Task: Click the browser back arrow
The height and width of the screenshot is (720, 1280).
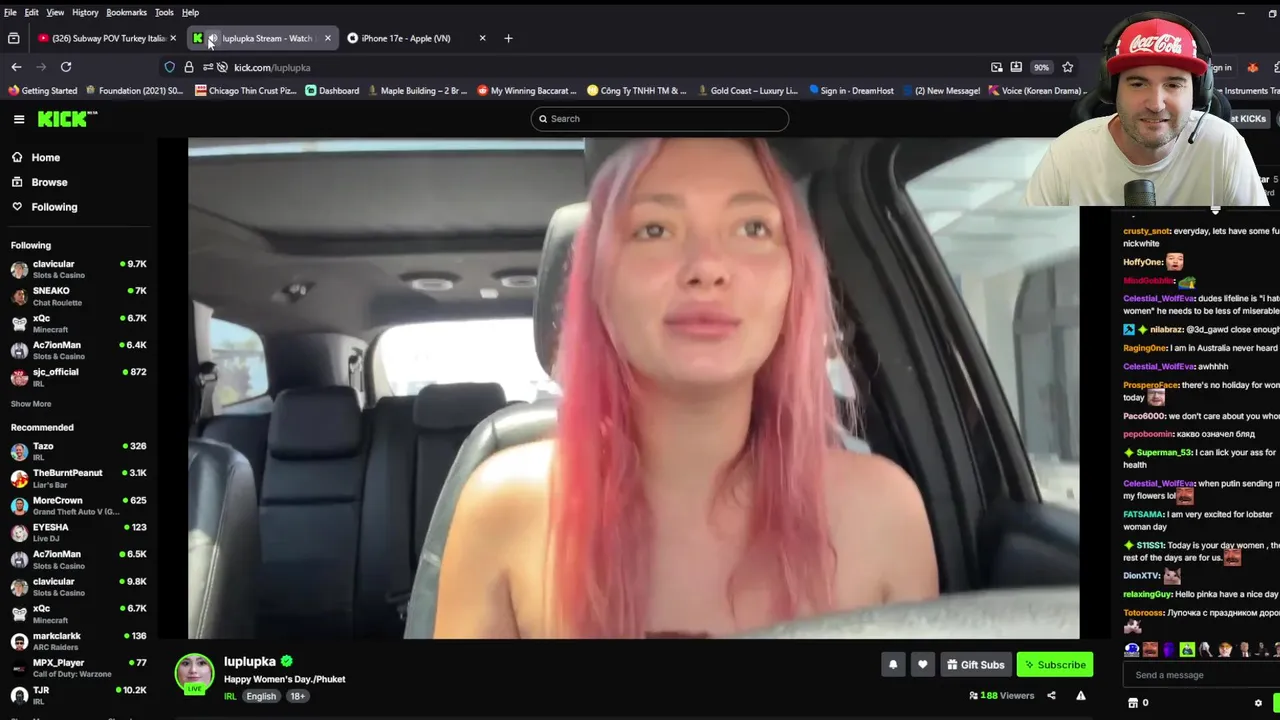Action: (16, 67)
